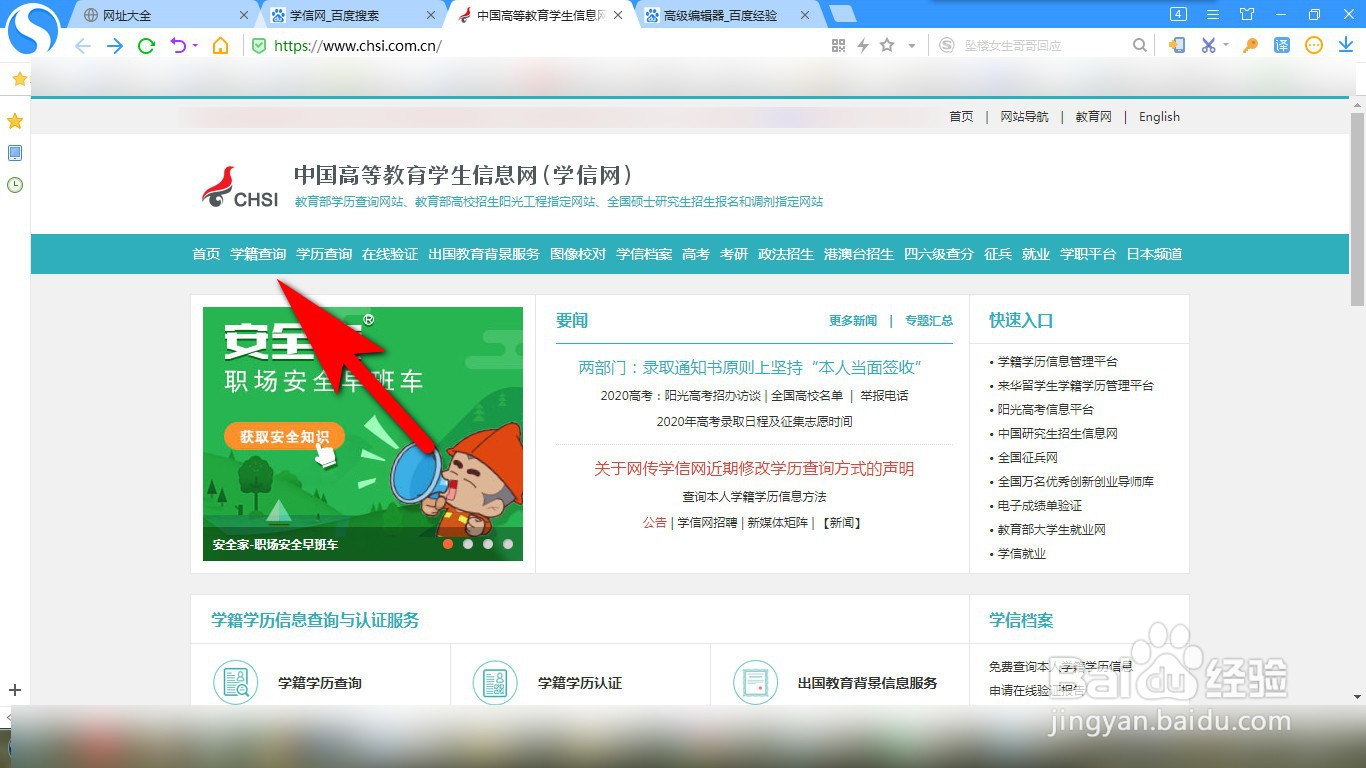The height and width of the screenshot is (768, 1366).
Task: Open the tab count box showing 4
Action: (x=1178, y=14)
